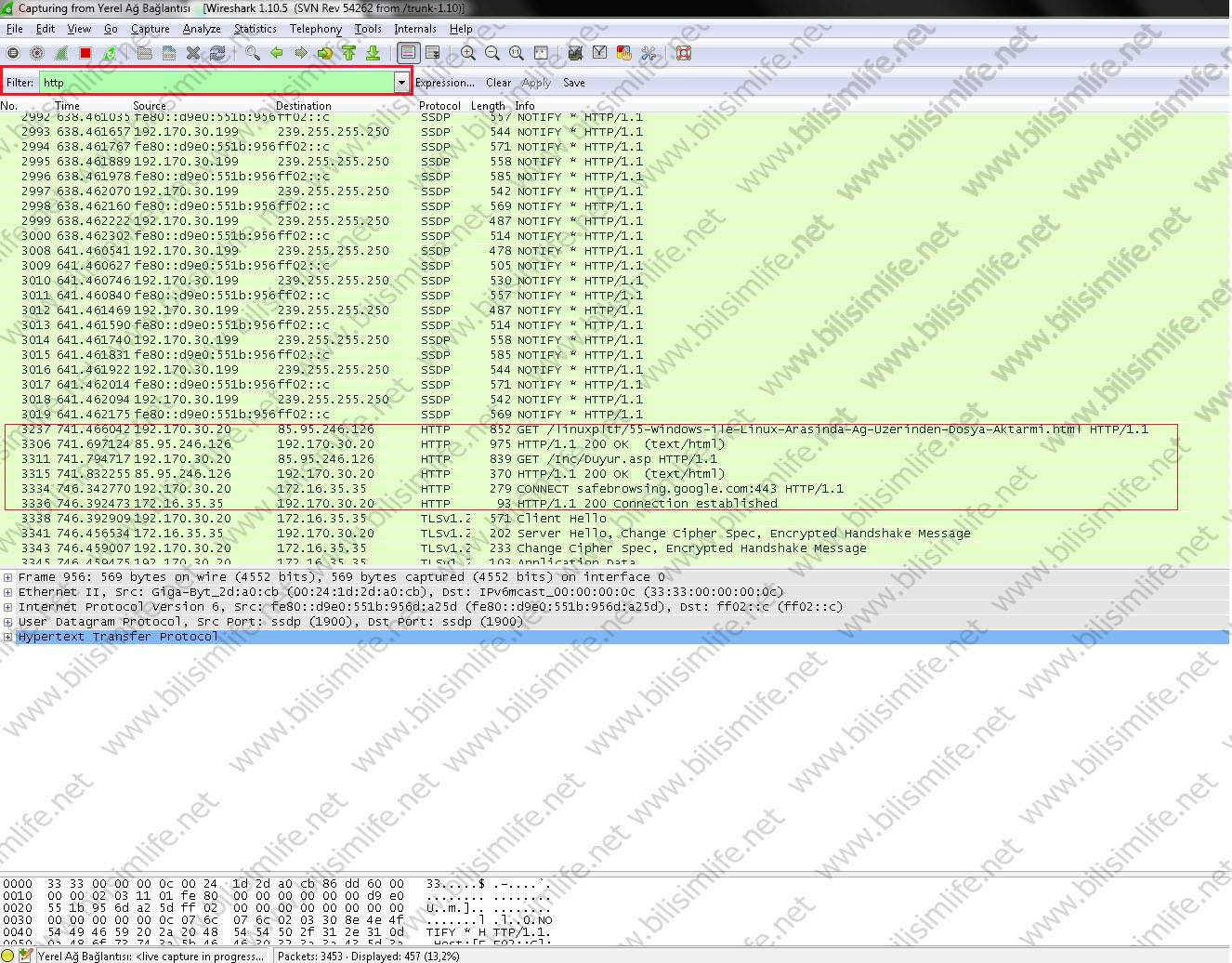Zoom in on packet text
1232x963 pixels.
[468, 53]
